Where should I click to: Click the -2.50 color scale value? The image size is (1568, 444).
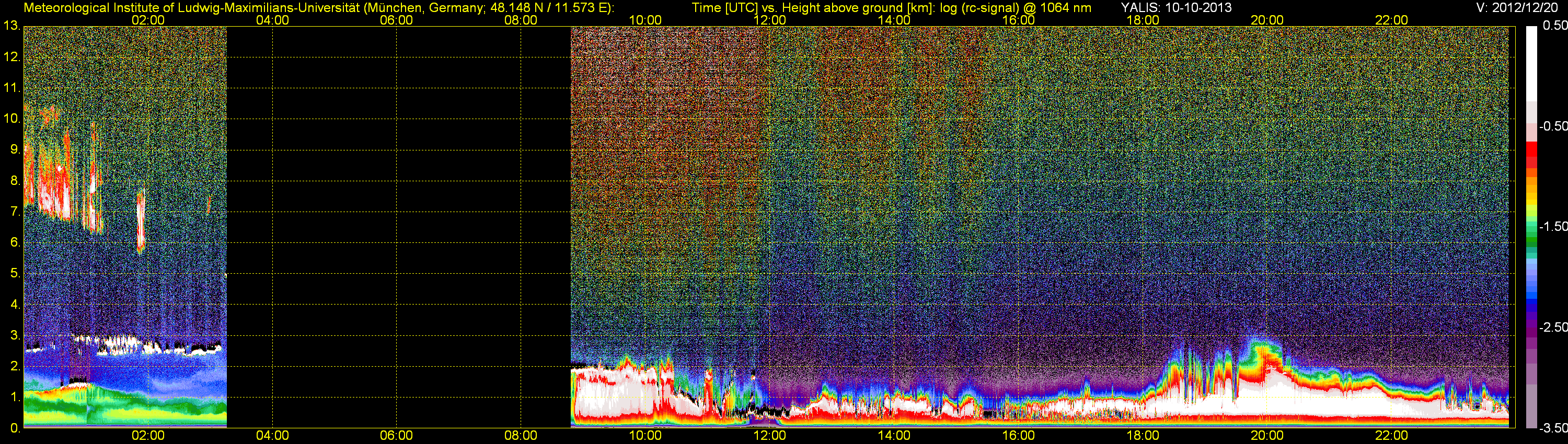[1553, 327]
